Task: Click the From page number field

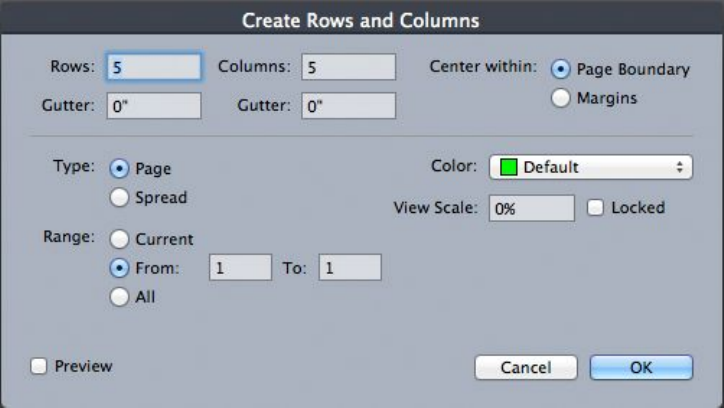Action: 240,268
